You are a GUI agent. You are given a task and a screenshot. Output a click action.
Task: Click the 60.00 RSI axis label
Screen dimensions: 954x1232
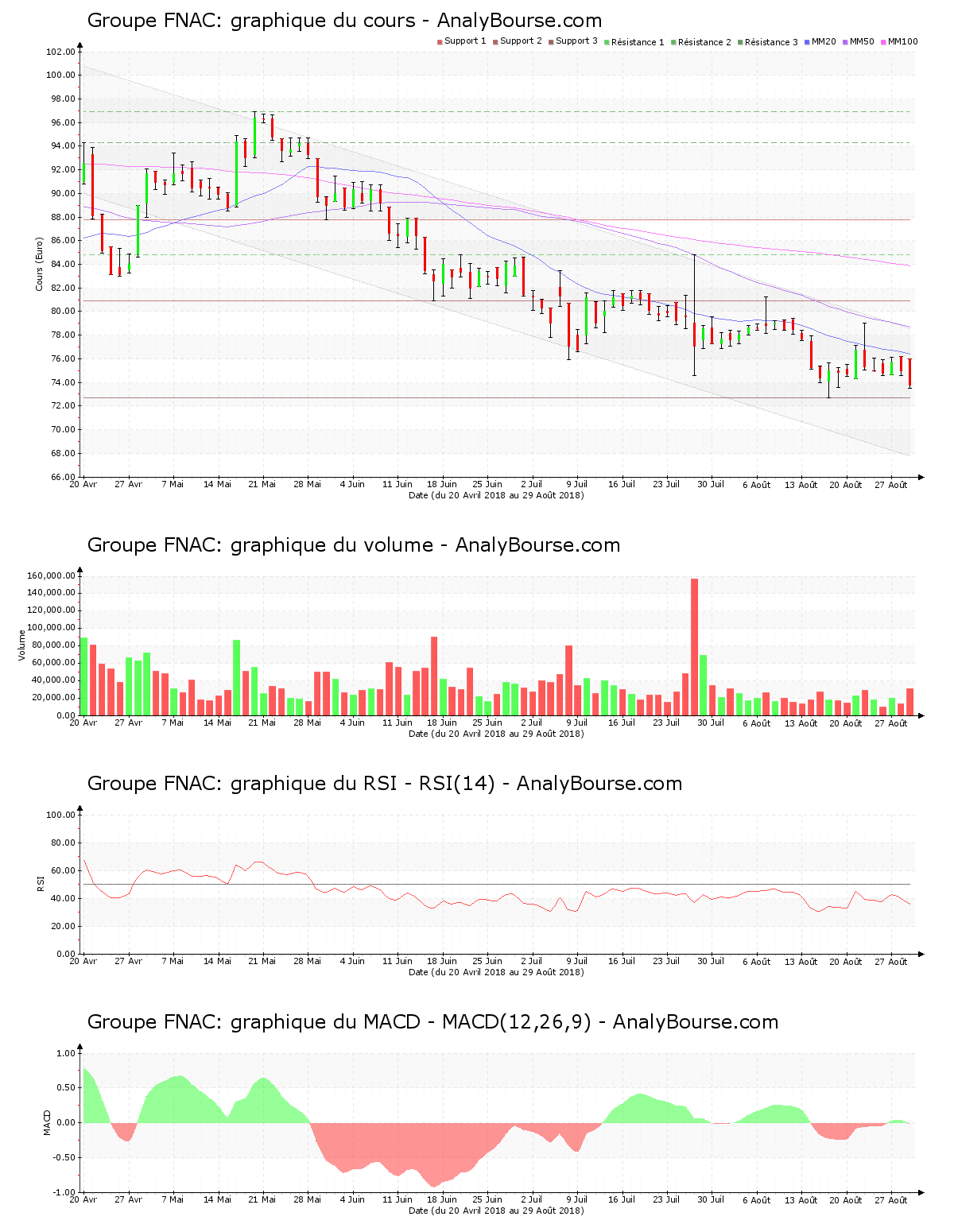[x=63, y=870]
